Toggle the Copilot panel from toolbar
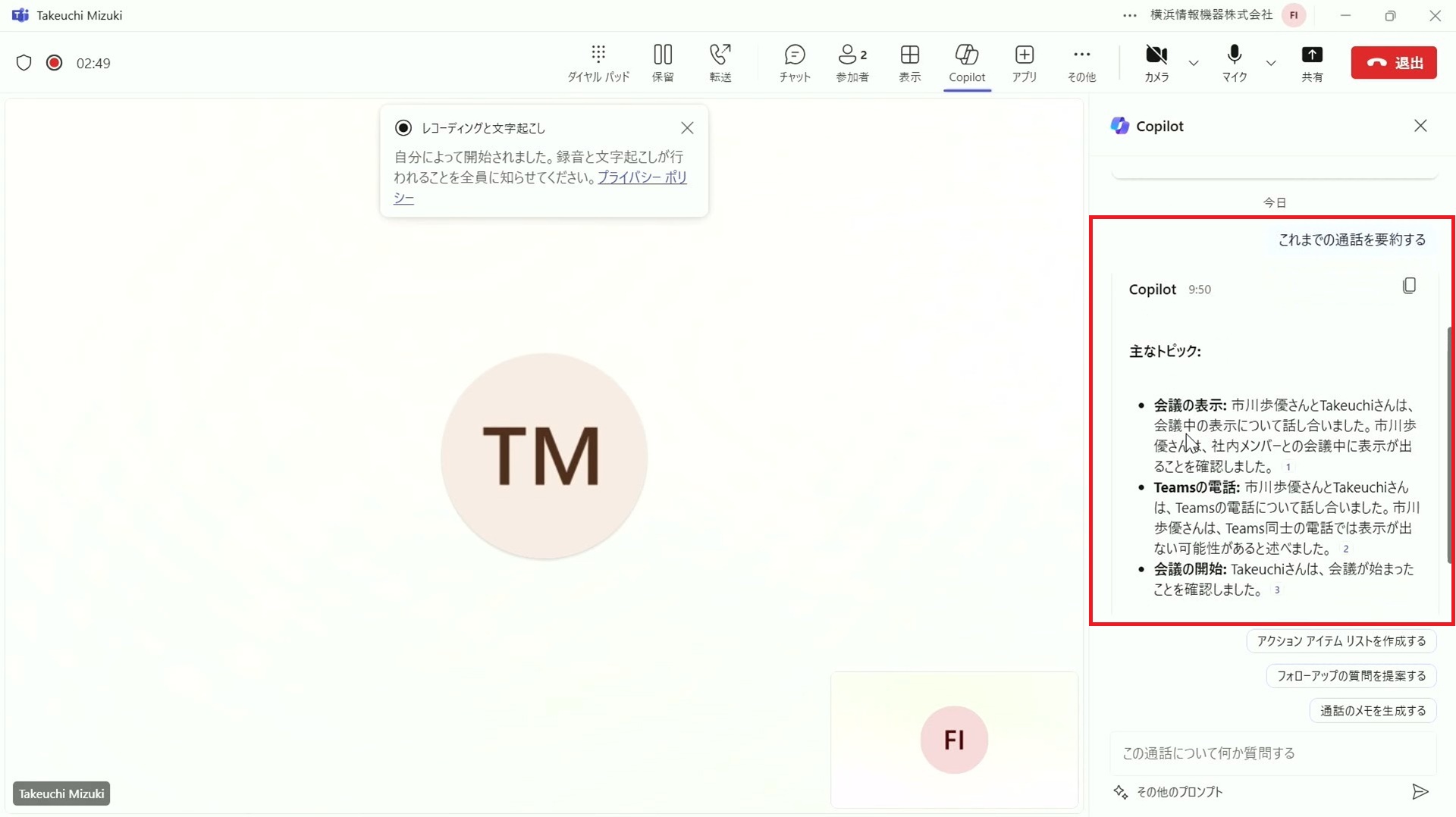The image size is (1456, 817). (x=967, y=63)
